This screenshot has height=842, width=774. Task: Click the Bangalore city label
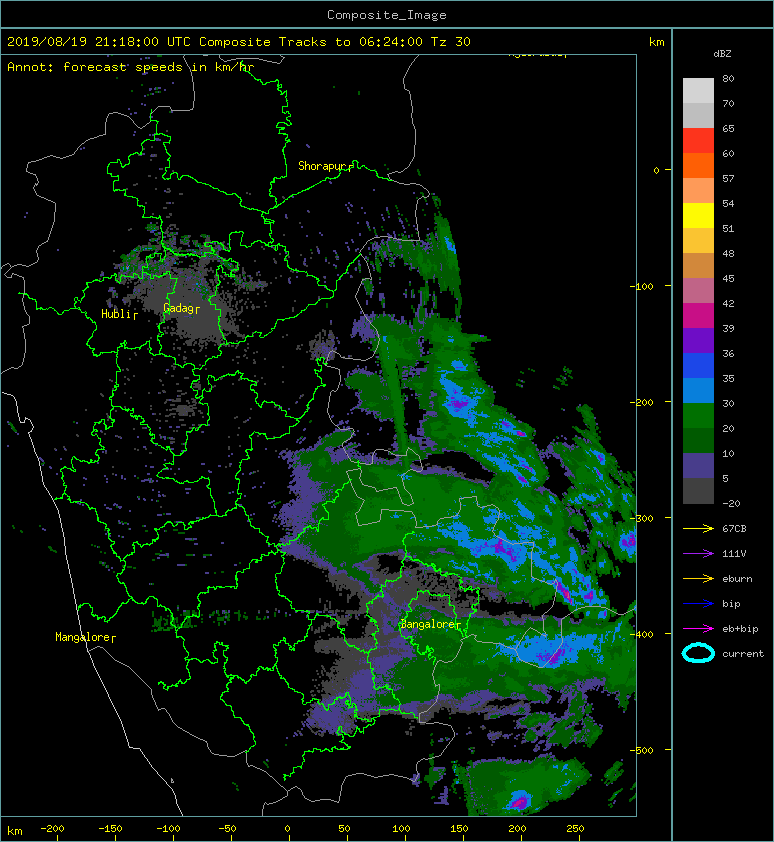click(x=428, y=625)
